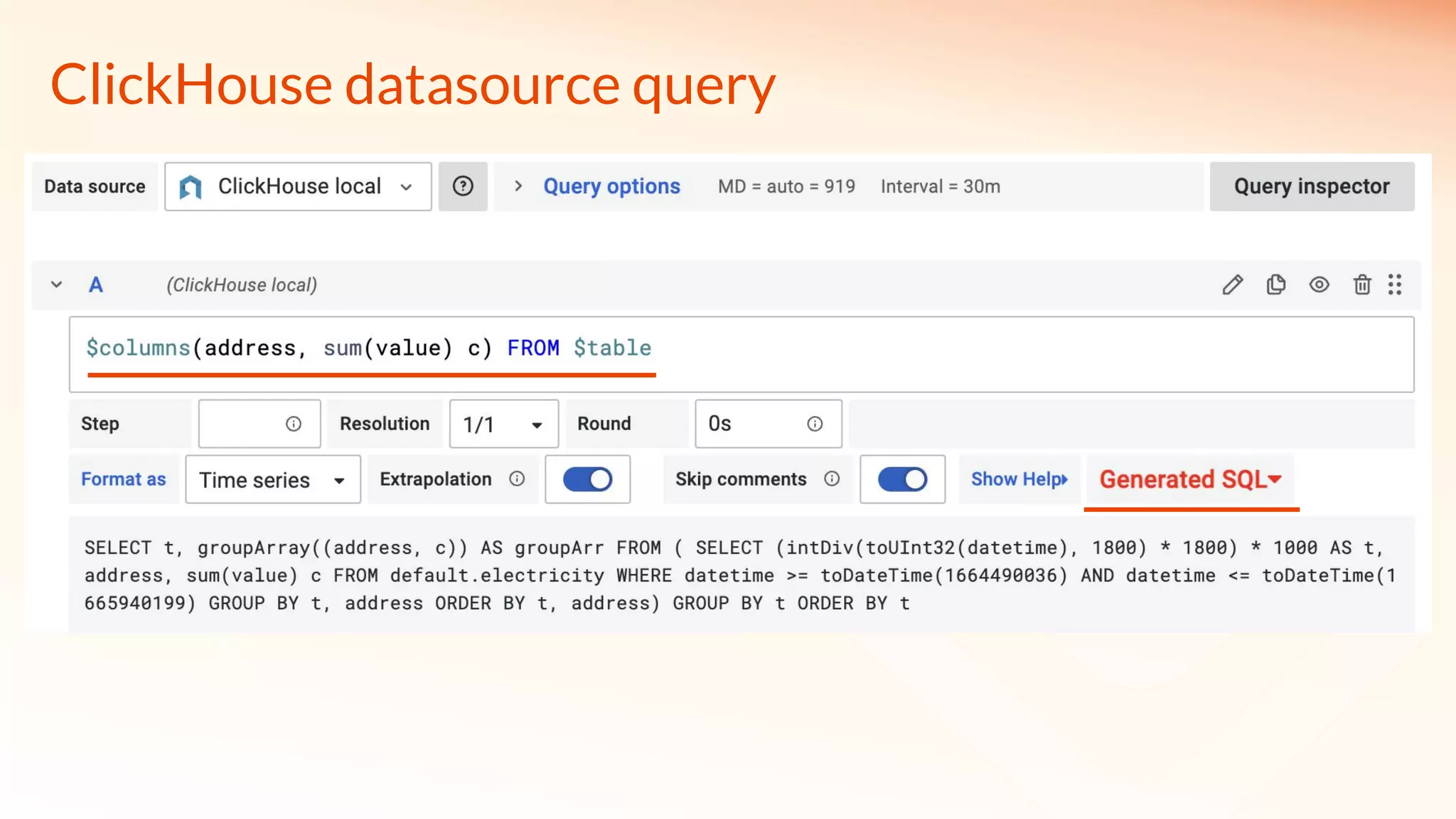This screenshot has height=819, width=1456.
Task: Click the query name A label
Action: [x=95, y=285]
